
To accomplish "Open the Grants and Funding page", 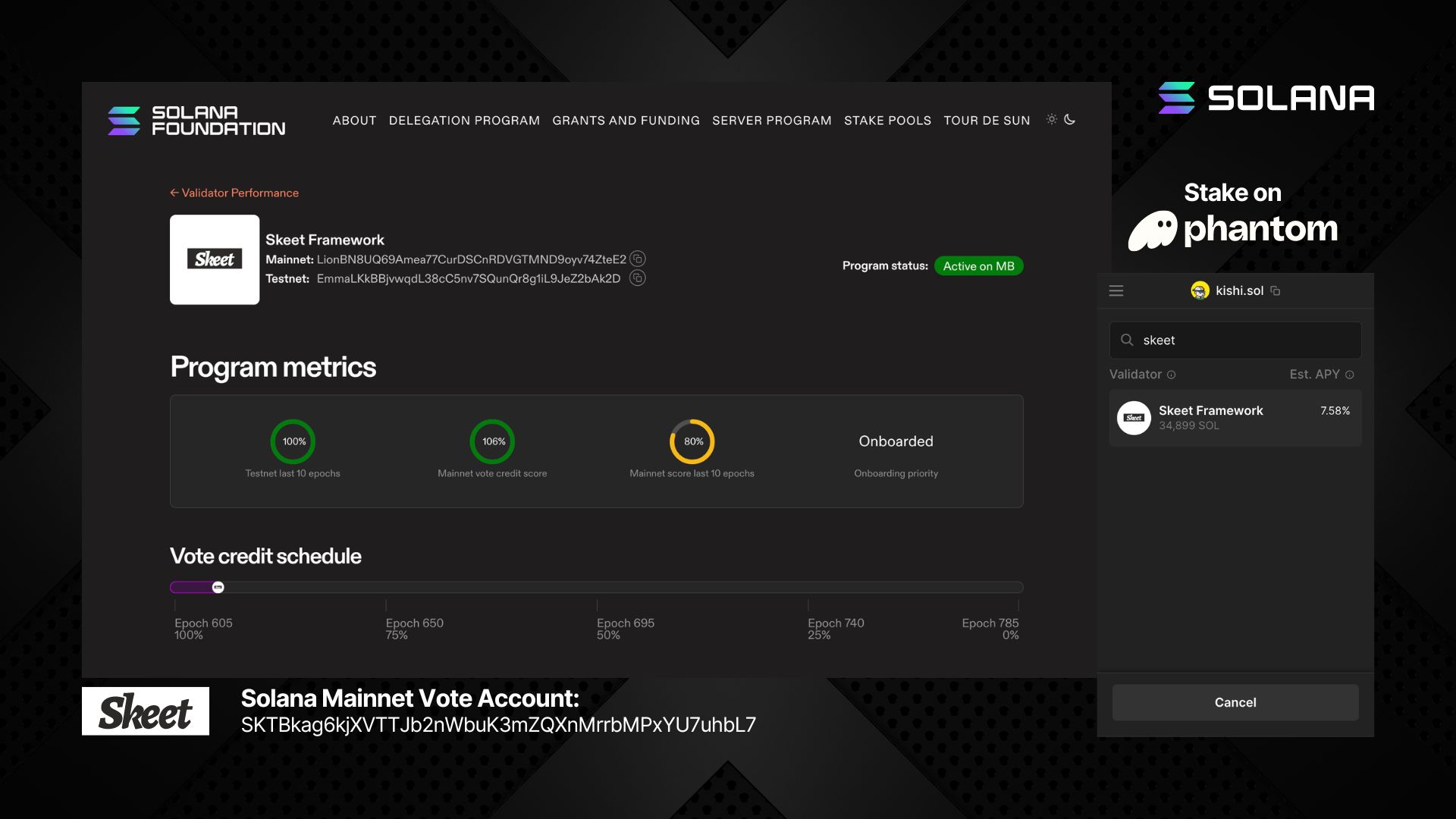I will click(626, 121).
